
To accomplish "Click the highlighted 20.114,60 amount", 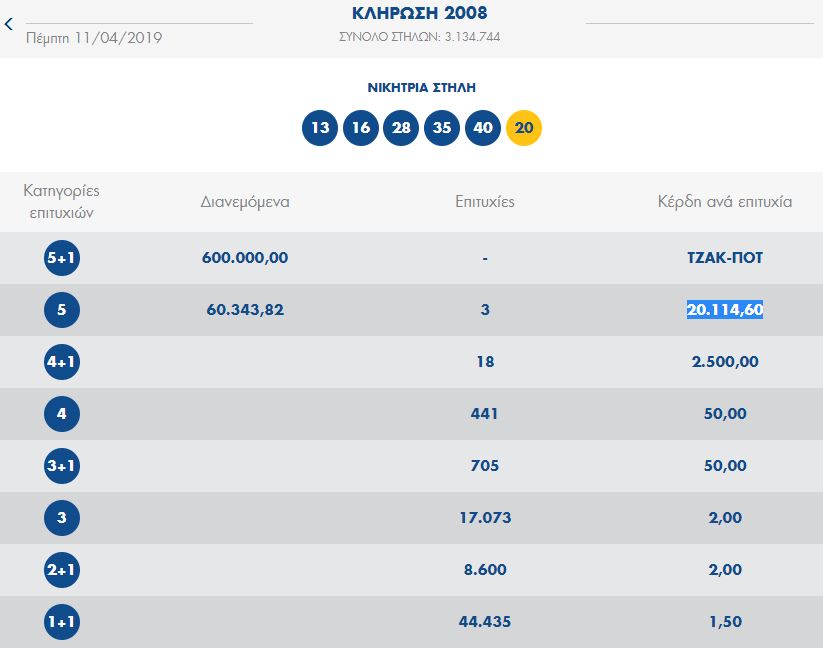I will tap(725, 310).
